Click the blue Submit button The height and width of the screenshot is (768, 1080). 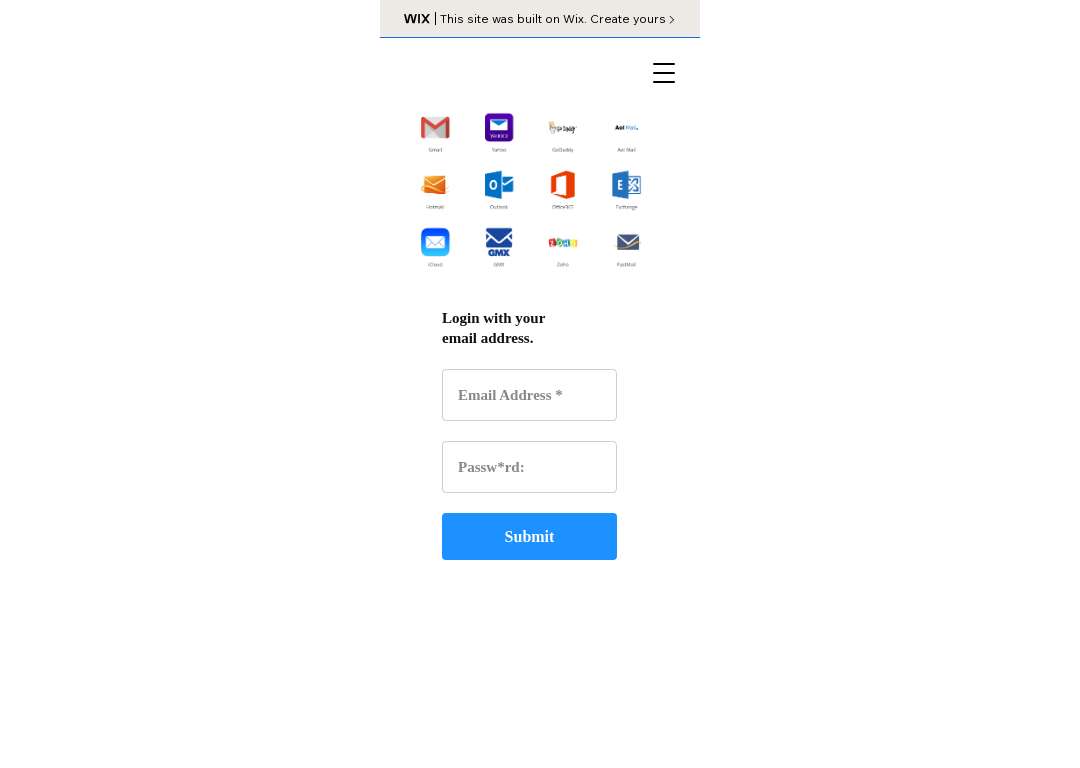pos(529,537)
